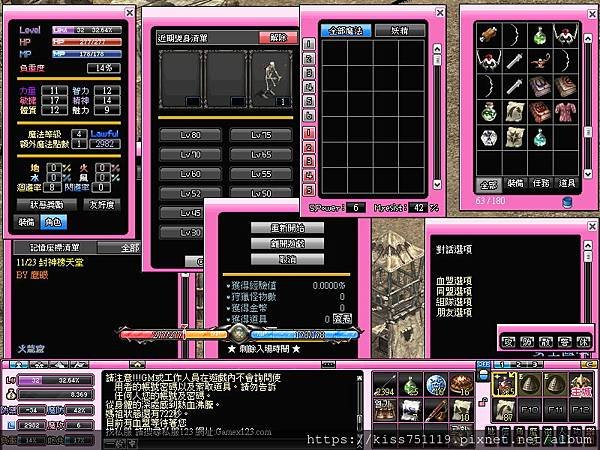Click the F10 hotkey slot
600x450 pixels.
tap(530, 410)
